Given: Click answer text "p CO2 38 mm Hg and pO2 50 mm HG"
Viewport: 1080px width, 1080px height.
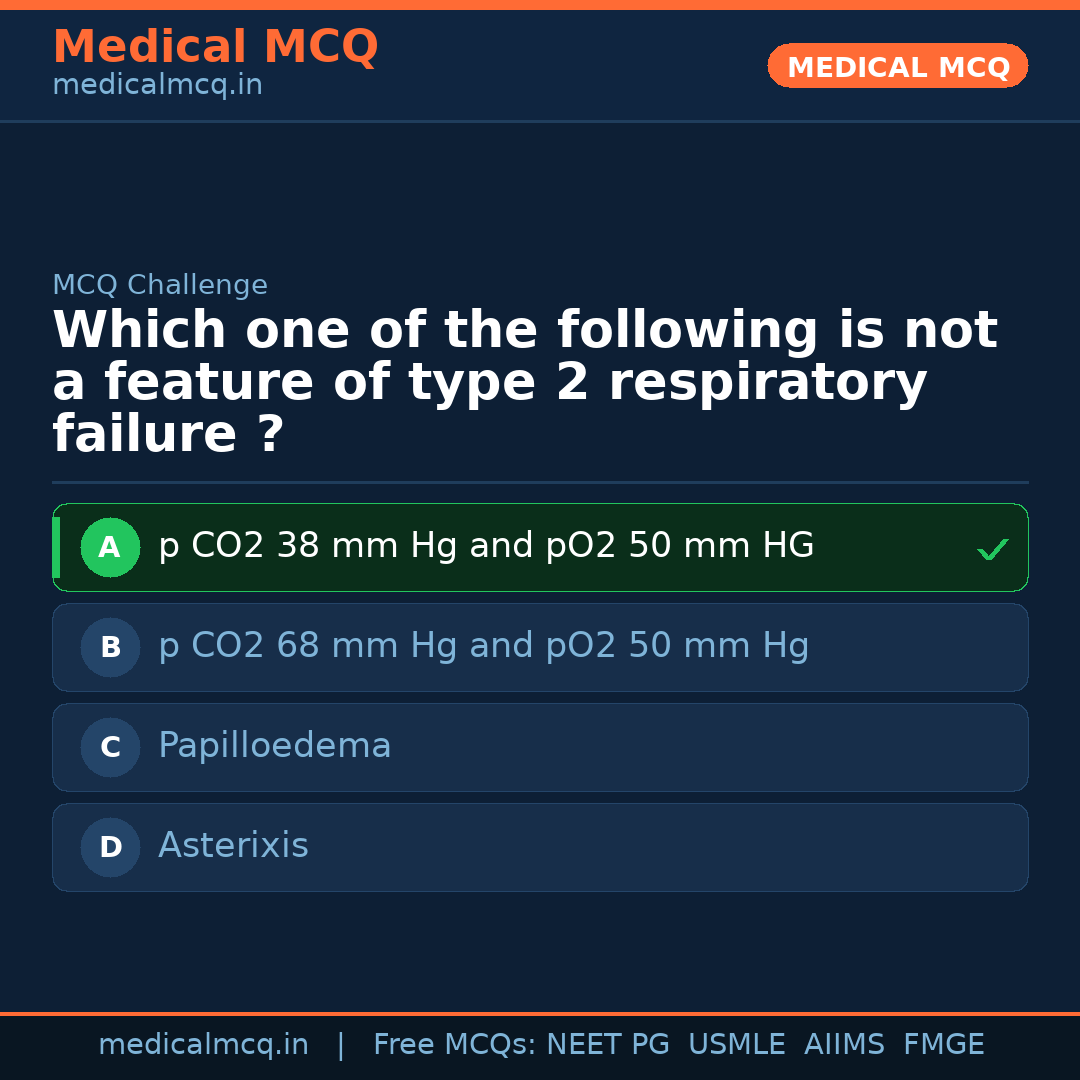Looking at the screenshot, I should pyautogui.click(x=486, y=546).
